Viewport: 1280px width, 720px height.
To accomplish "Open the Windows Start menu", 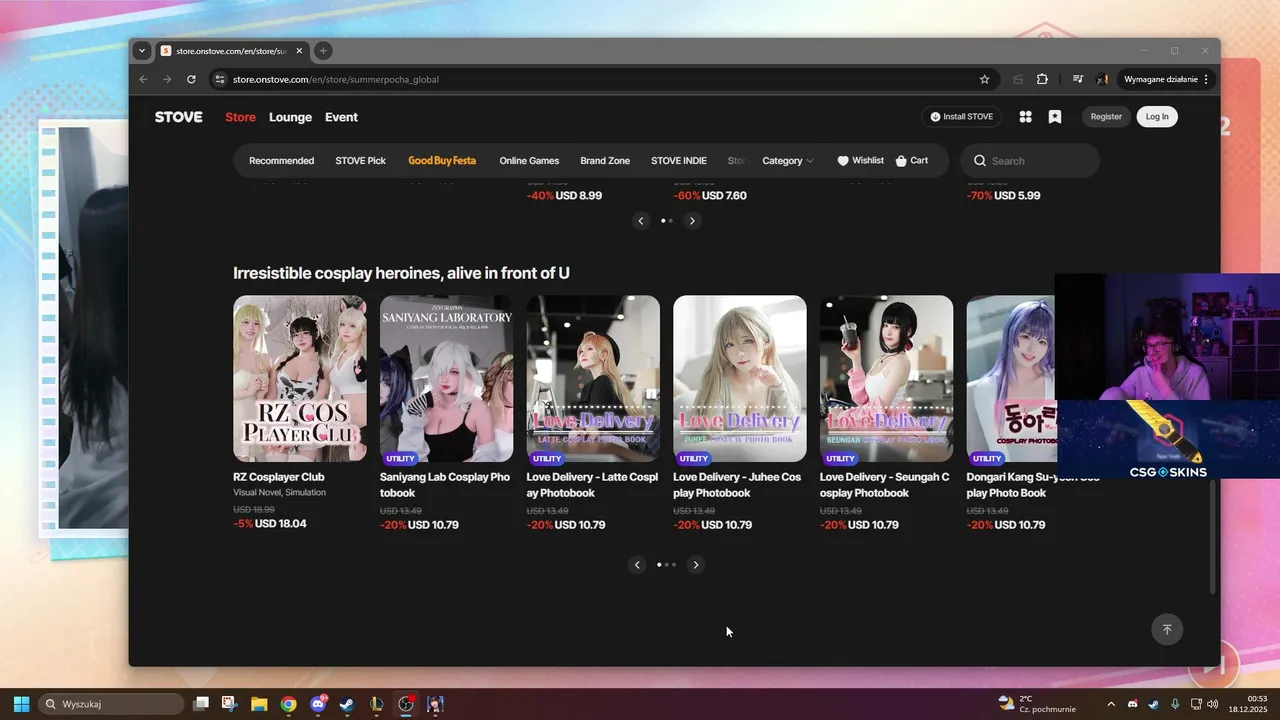I will [21, 704].
